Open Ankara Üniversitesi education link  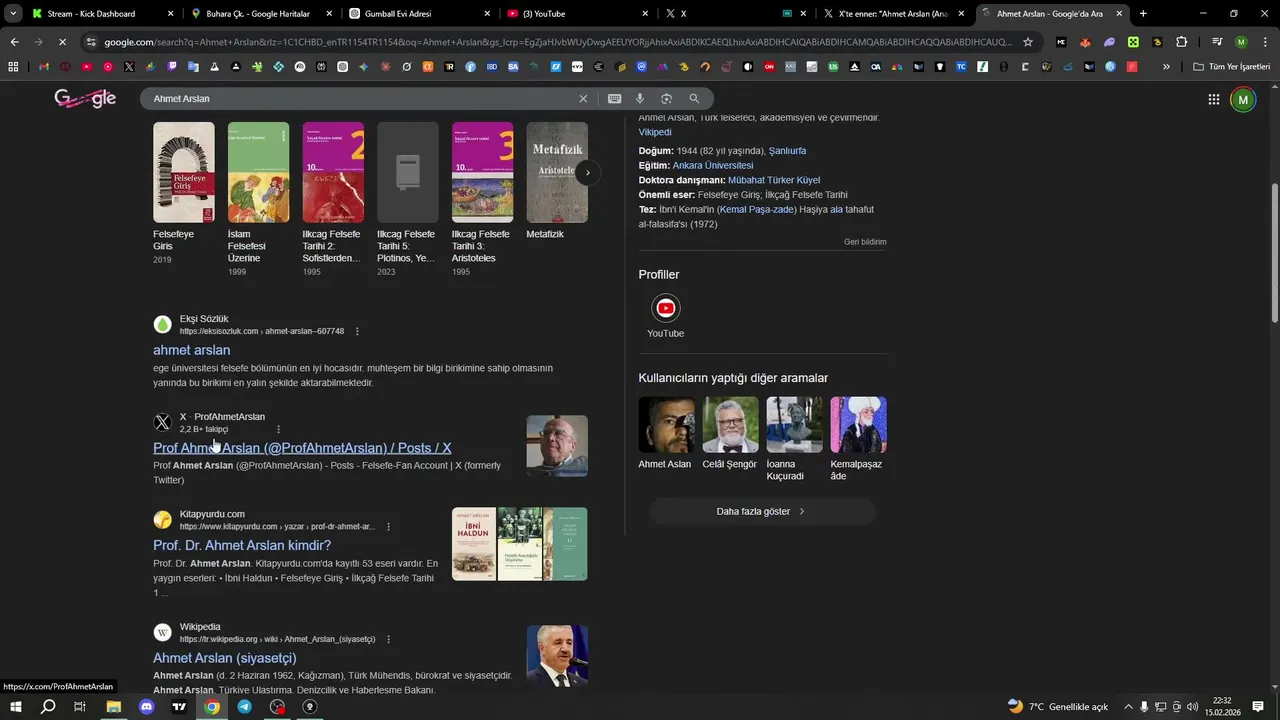[x=713, y=166]
